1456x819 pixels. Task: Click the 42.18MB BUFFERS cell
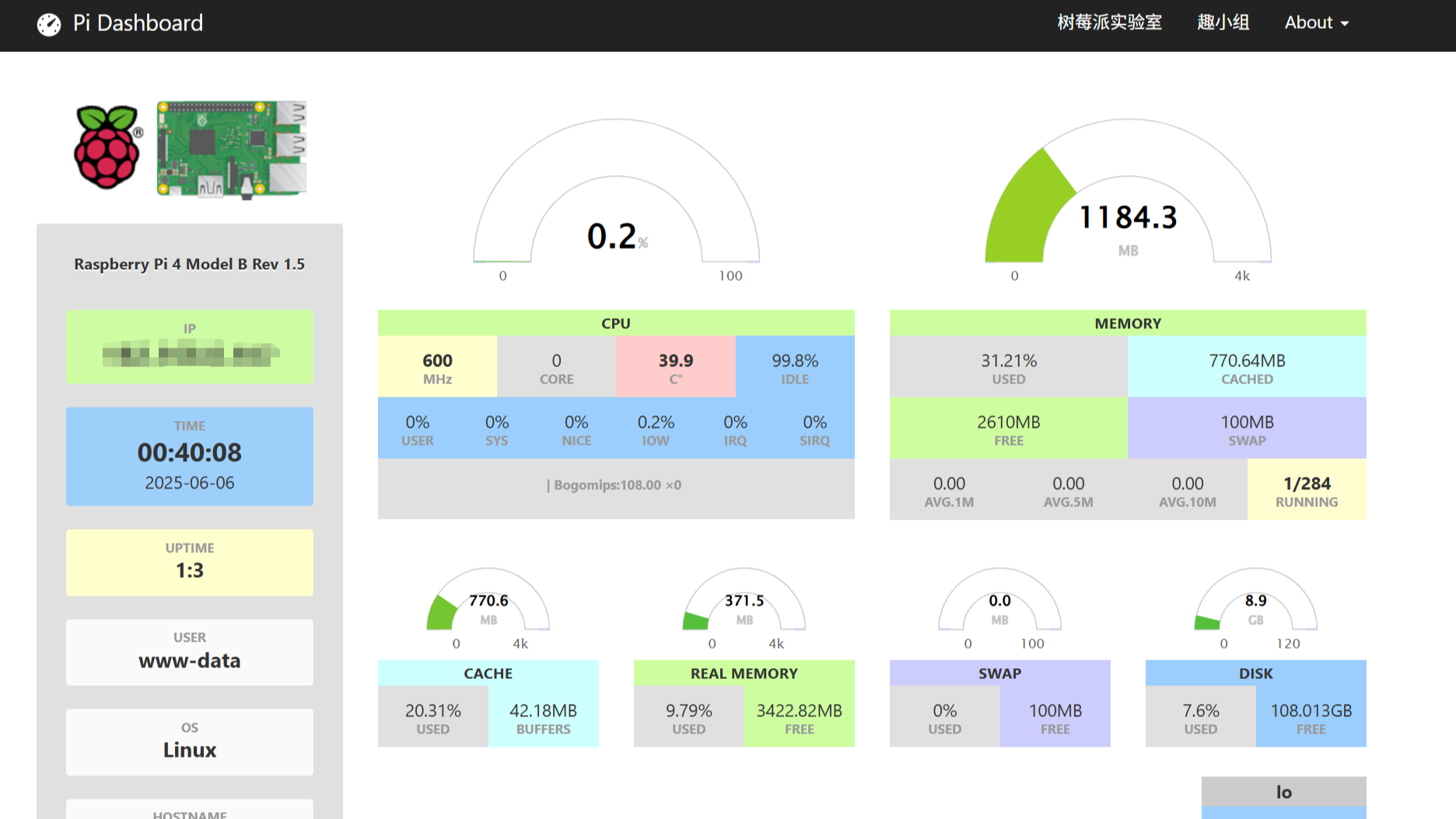pos(544,717)
